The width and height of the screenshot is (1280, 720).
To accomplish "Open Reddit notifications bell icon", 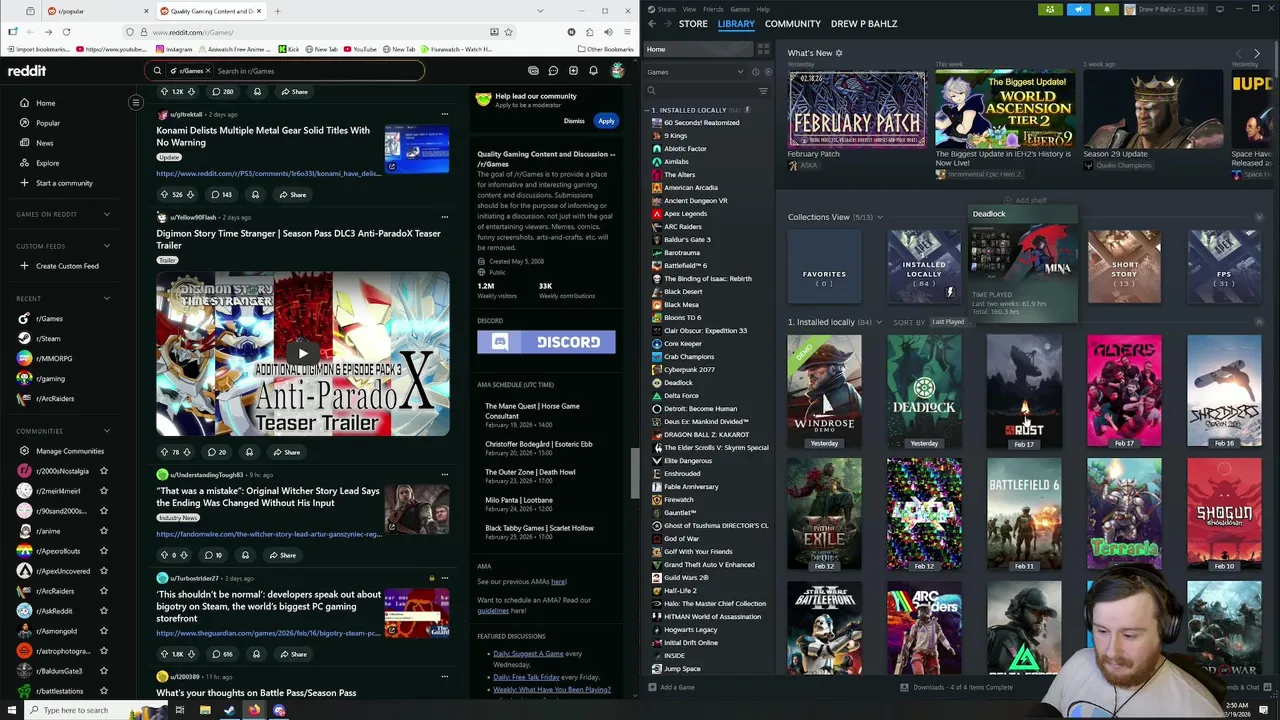I will 593,71.
